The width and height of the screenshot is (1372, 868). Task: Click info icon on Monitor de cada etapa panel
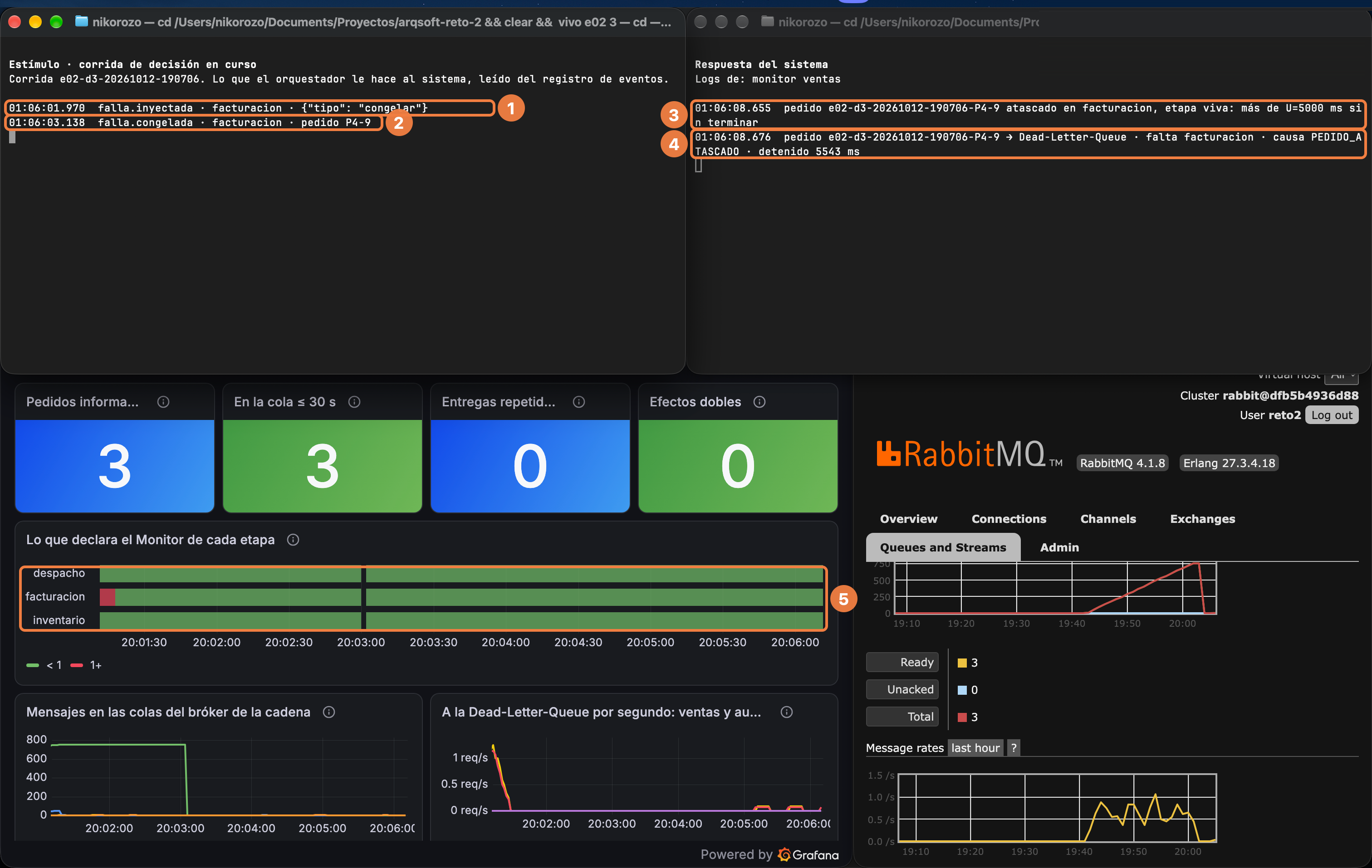293,540
